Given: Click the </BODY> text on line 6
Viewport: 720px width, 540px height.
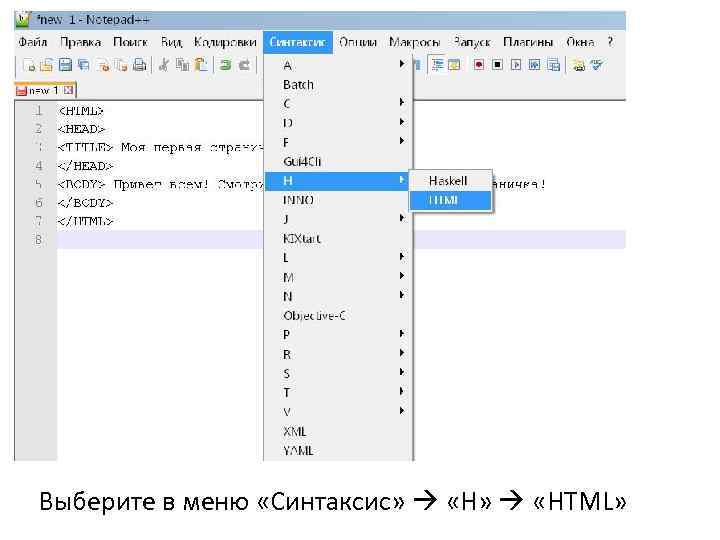Looking at the screenshot, I should click(x=85, y=202).
